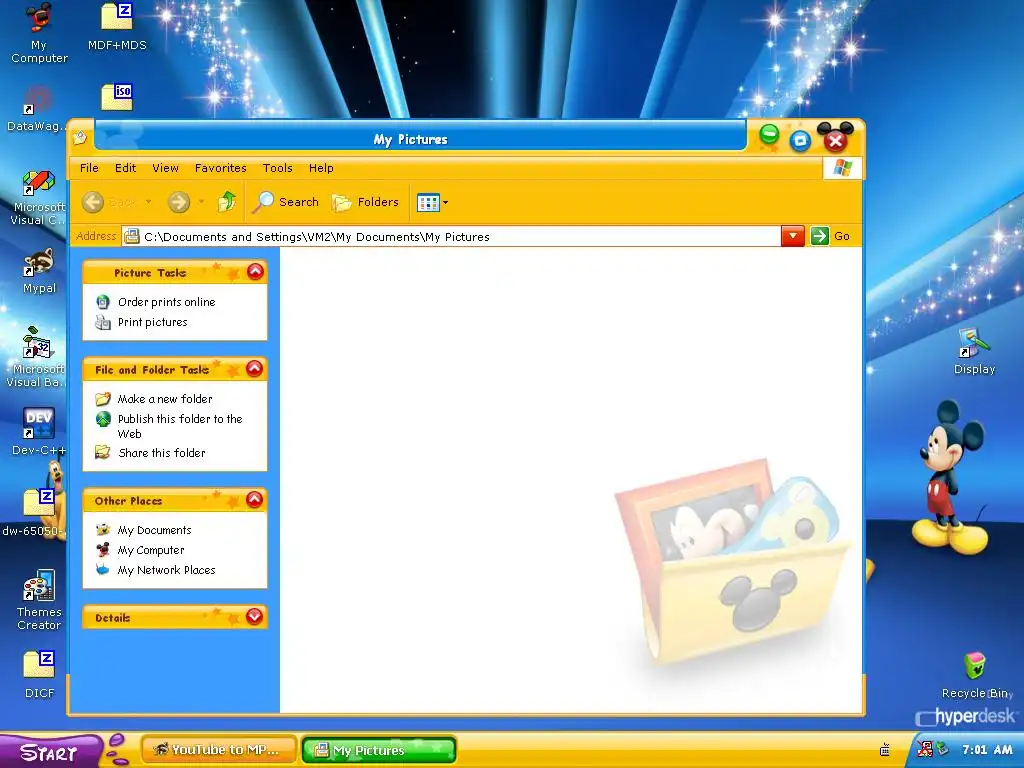The width and height of the screenshot is (1024, 768).
Task: Open the Favorites menu
Action: click(220, 168)
